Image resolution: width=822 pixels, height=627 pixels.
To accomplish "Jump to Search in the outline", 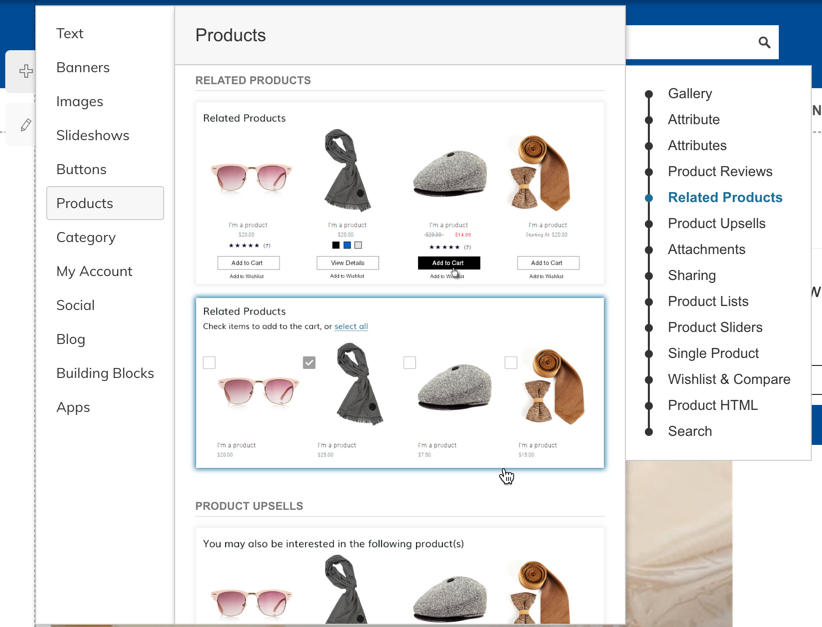I will point(690,431).
